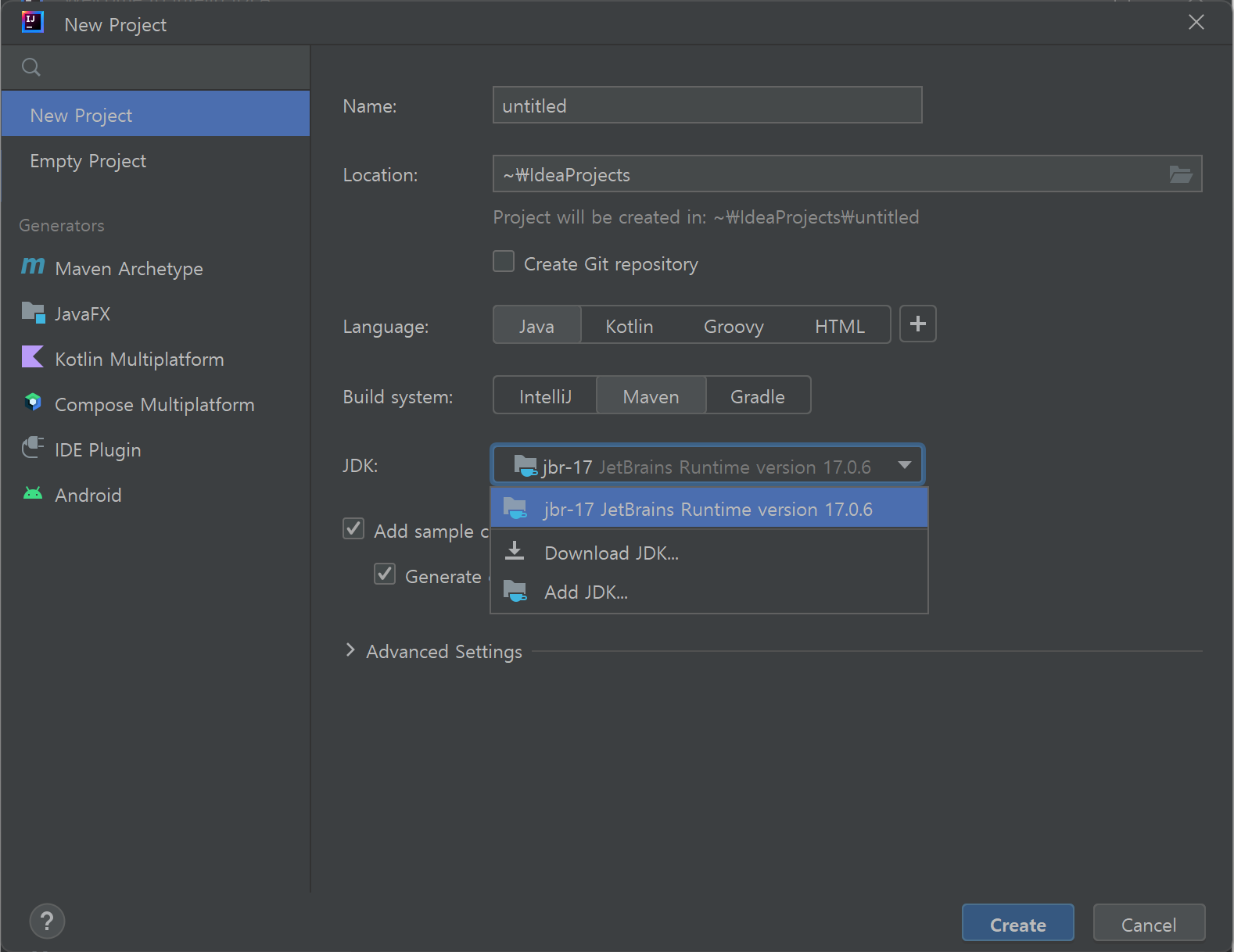The width and height of the screenshot is (1234, 952).
Task: Open Kotlin Multiplatform generator
Action: pos(156,358)
